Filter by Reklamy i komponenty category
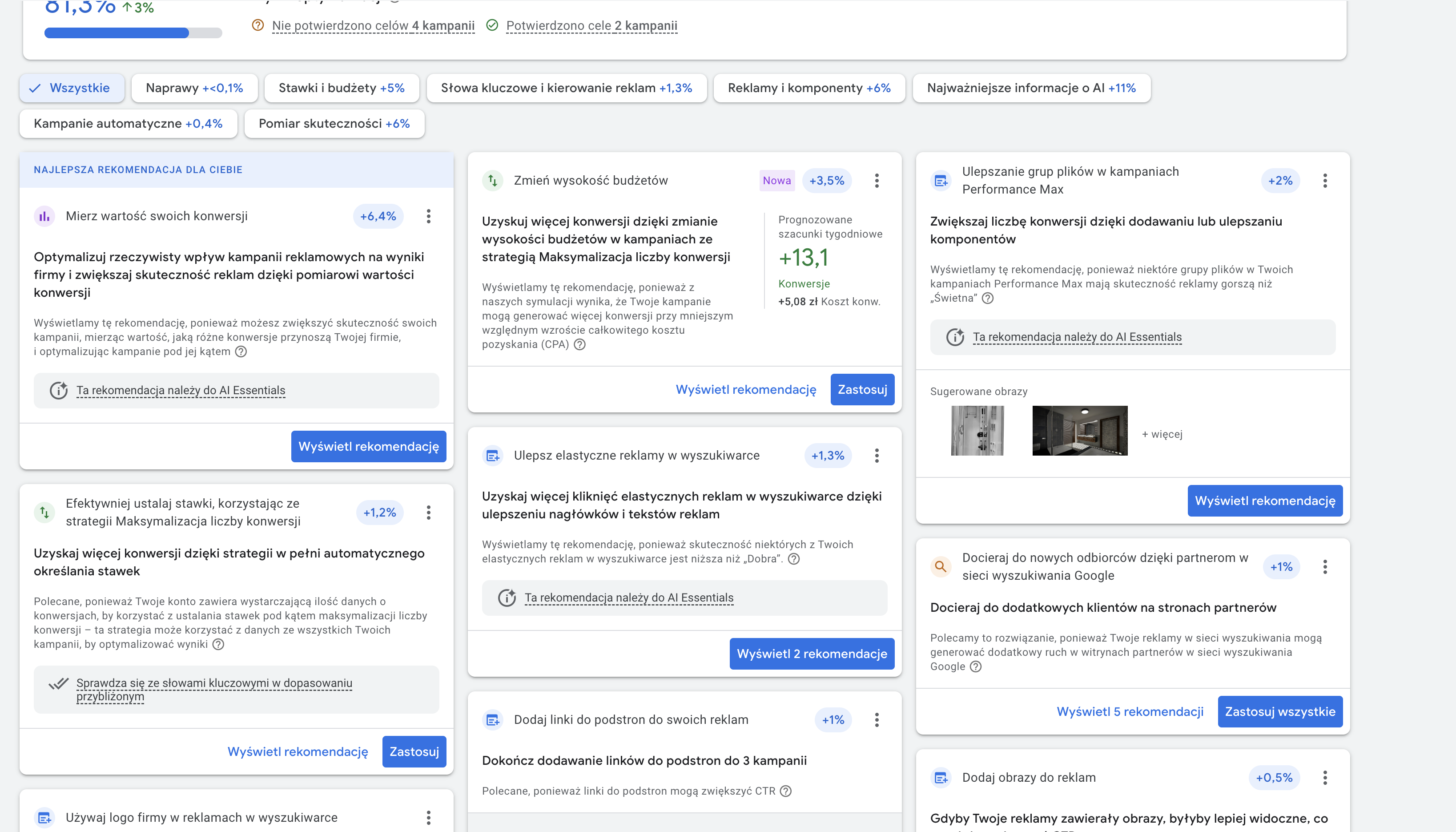Image resolution: width=1456 pixels, height=832 pixels. coord(808,88)
